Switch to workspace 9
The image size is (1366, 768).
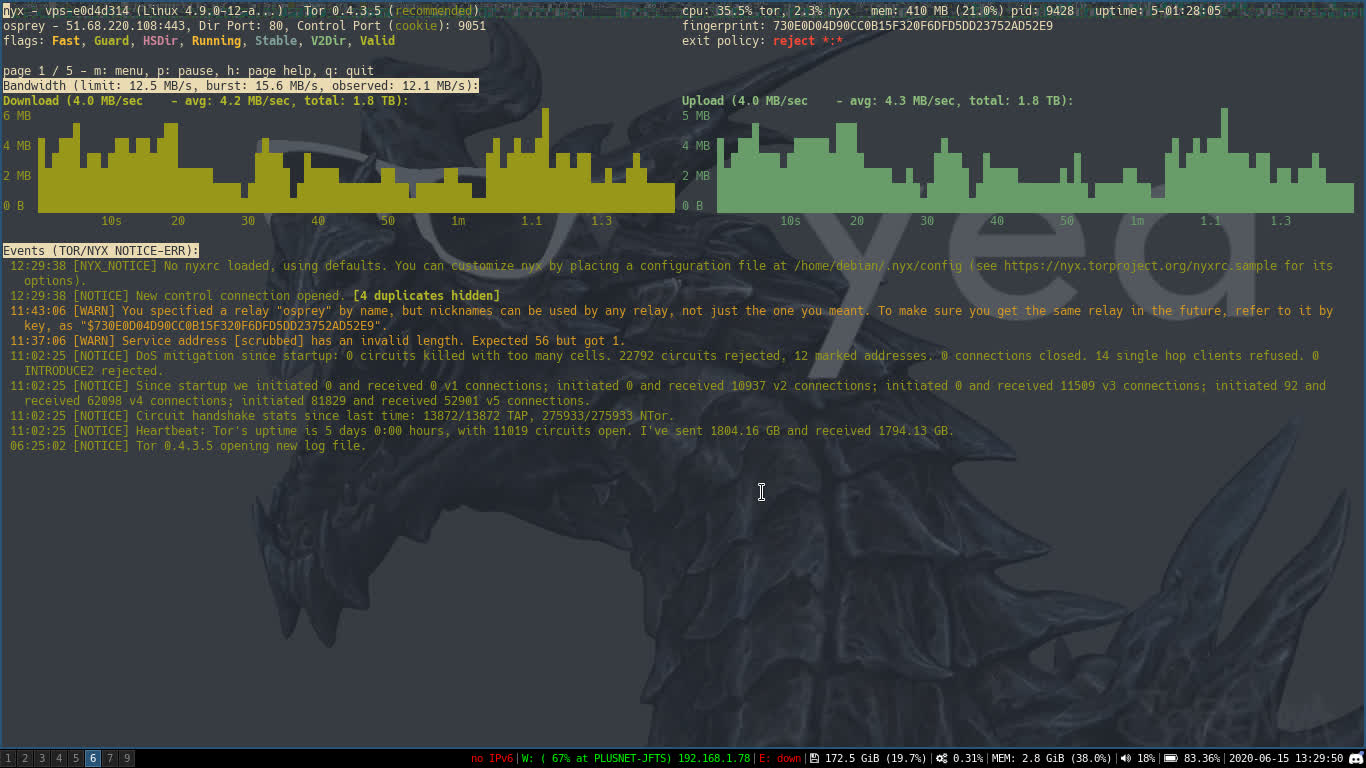coord(127,758)
